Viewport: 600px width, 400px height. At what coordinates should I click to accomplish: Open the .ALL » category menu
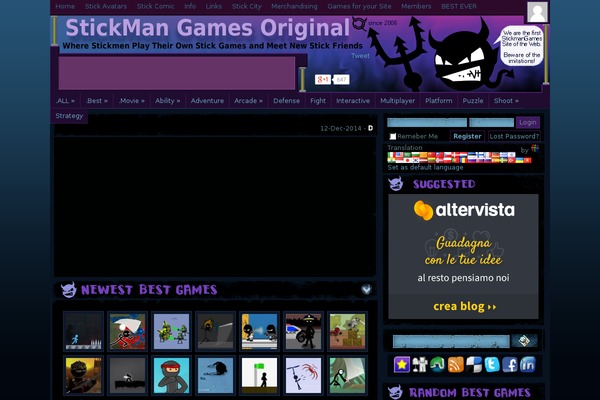(65, 101)
